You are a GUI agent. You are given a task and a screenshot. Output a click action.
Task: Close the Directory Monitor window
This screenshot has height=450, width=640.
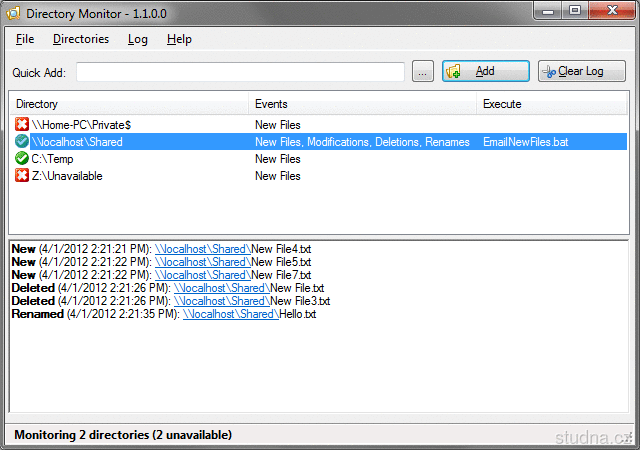pyautogui.click(x=612, y=11)
